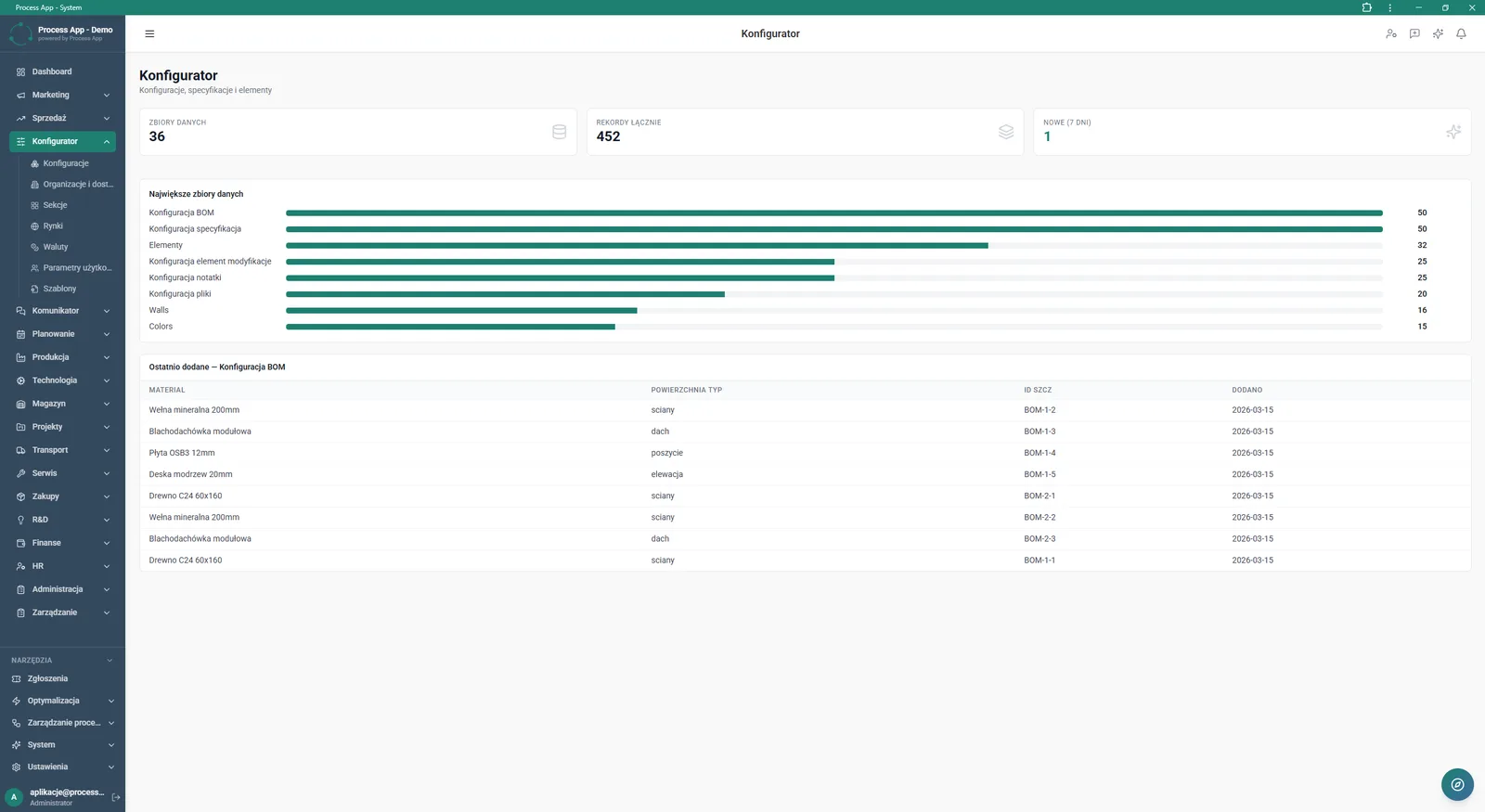Click the Komunikator chat icon

[x=20, y=311]
